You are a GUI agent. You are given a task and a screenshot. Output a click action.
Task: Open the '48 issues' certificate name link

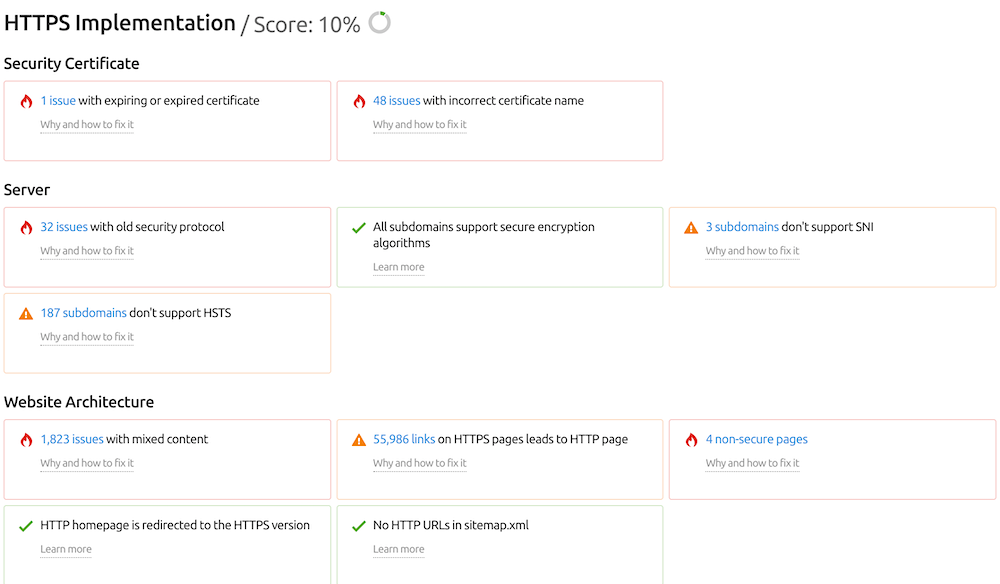coord(396,101)
